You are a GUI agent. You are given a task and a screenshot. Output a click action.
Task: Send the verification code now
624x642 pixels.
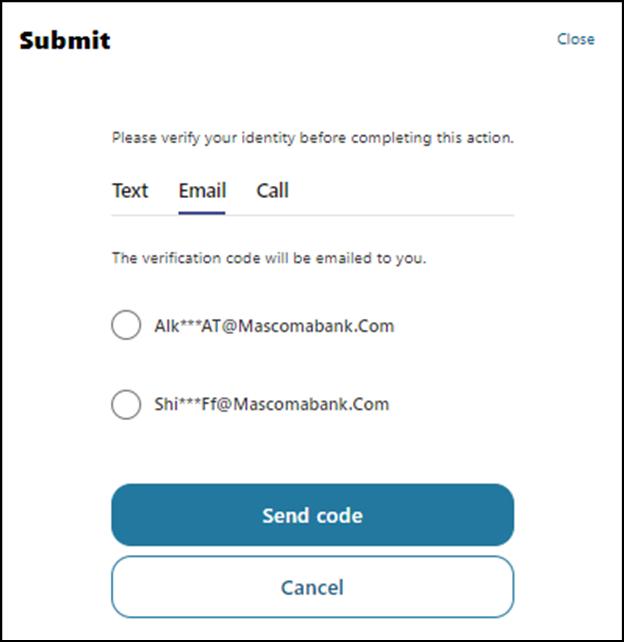click(x=312, y=516)
